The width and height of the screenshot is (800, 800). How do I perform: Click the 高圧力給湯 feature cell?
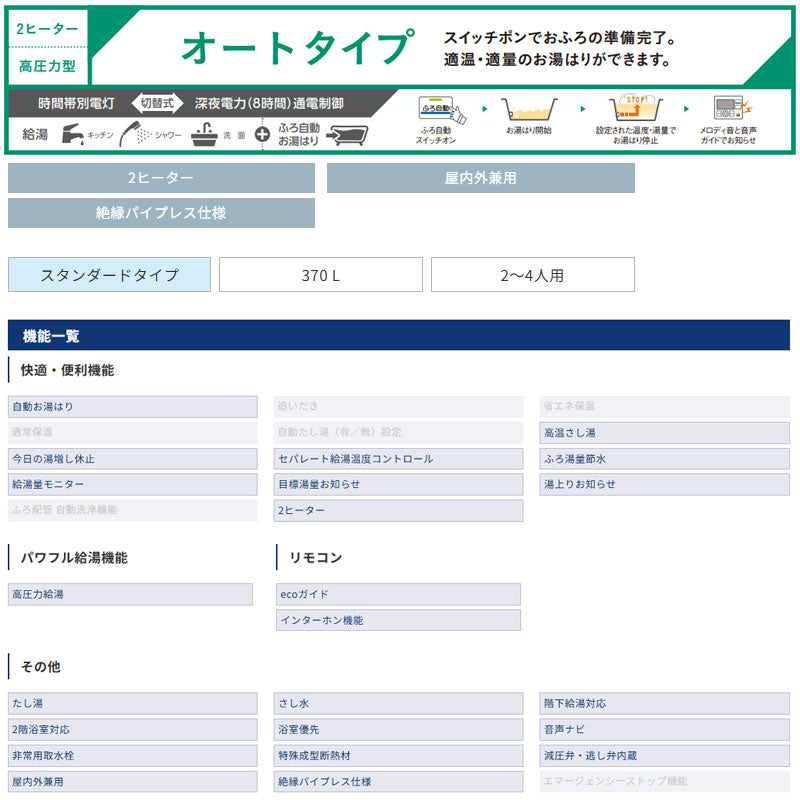[x=130, y=594]
